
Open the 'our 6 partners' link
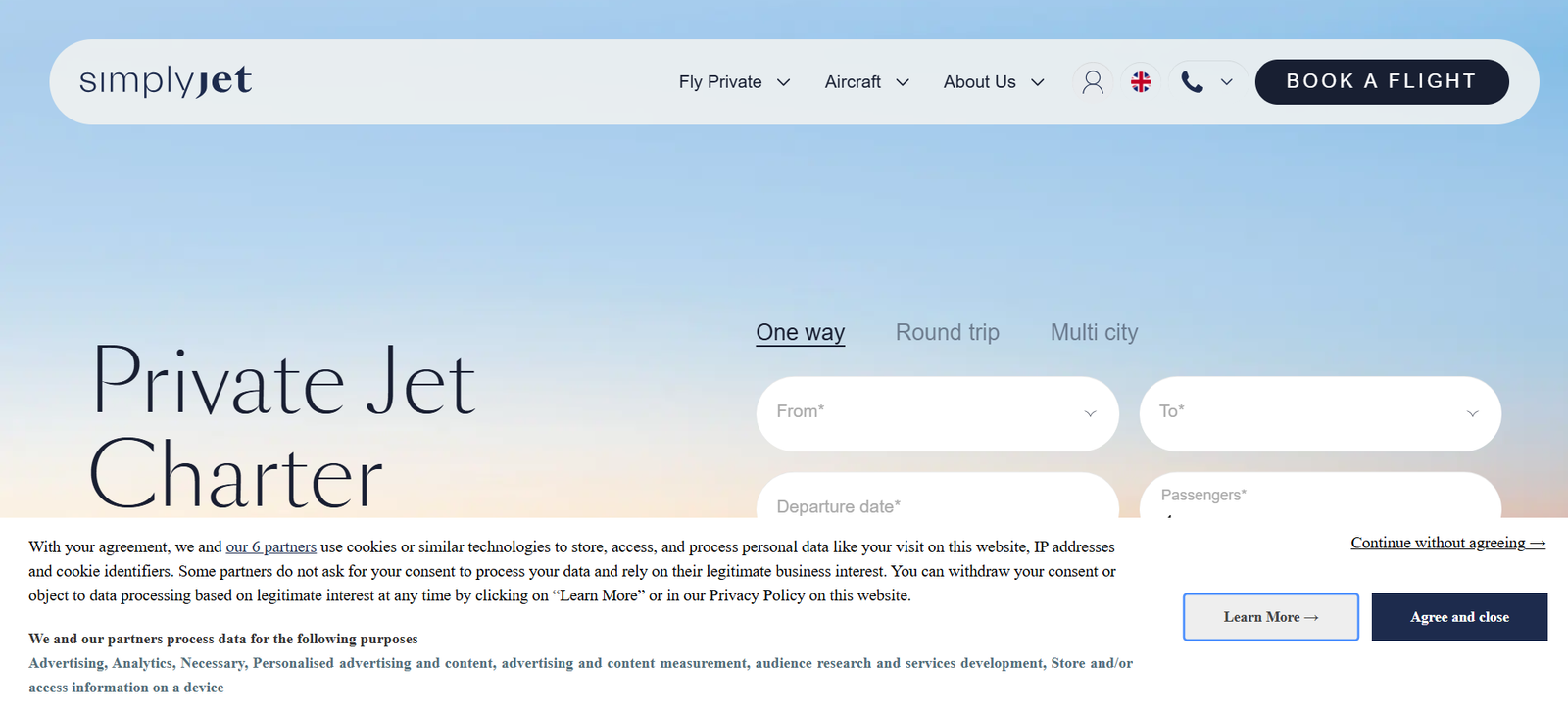[x=270, y=547]
